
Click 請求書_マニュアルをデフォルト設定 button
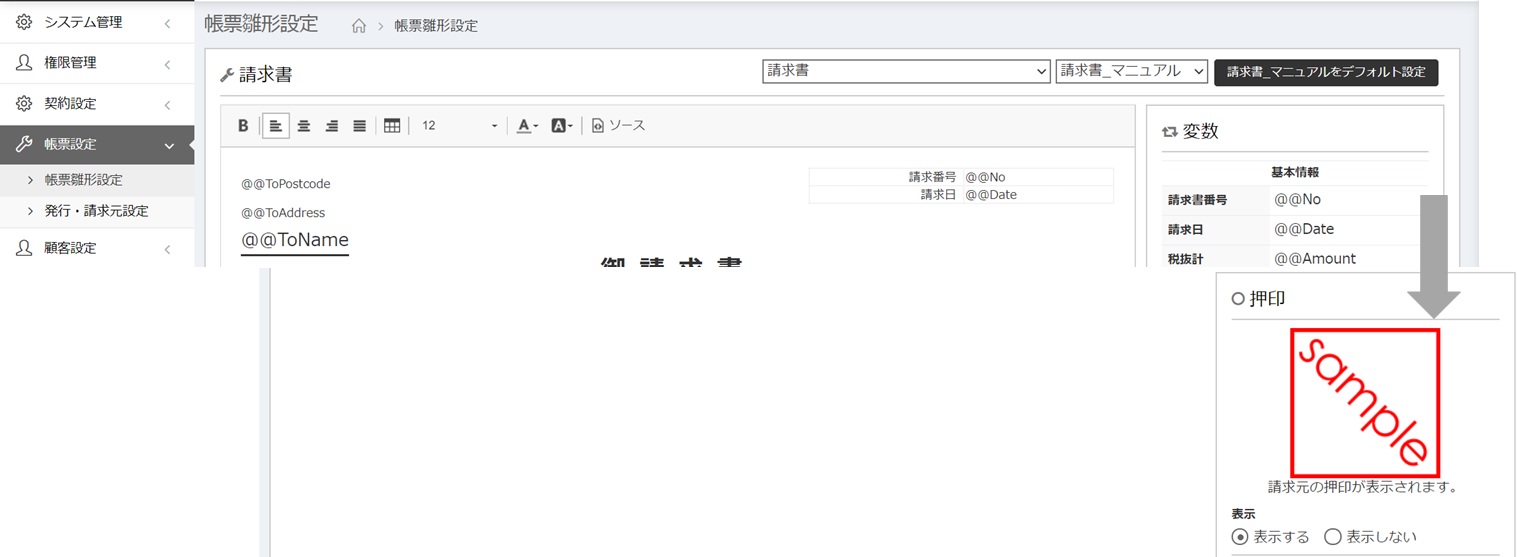click(x=1326, y=72)
